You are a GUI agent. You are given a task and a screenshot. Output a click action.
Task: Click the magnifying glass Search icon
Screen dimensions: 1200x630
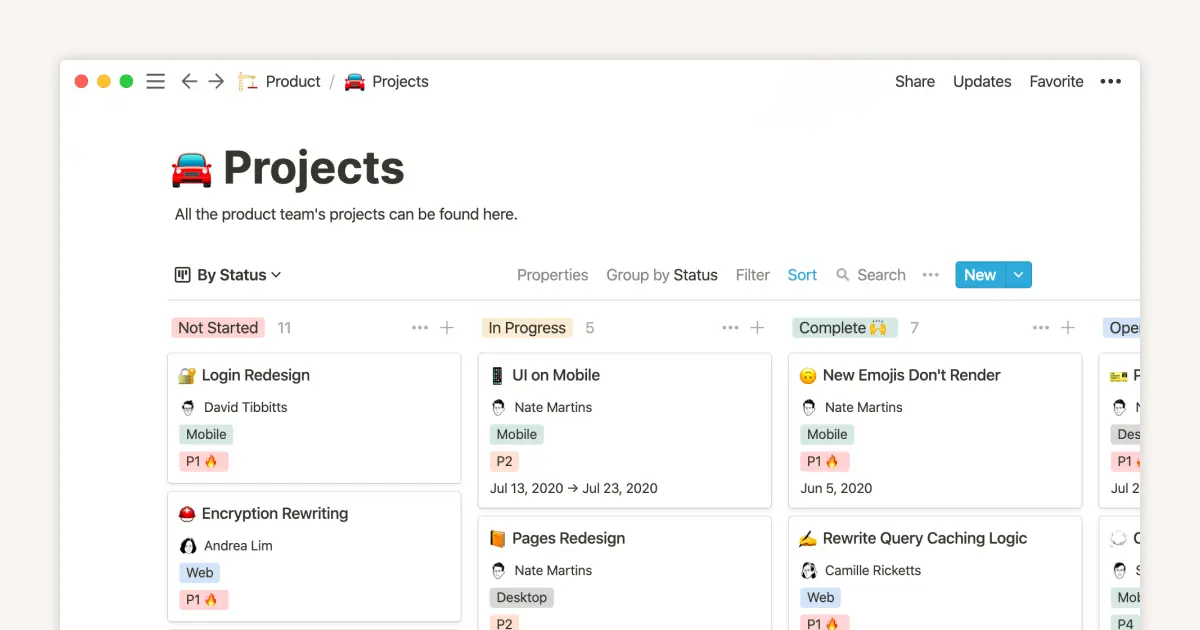[843, 274]
